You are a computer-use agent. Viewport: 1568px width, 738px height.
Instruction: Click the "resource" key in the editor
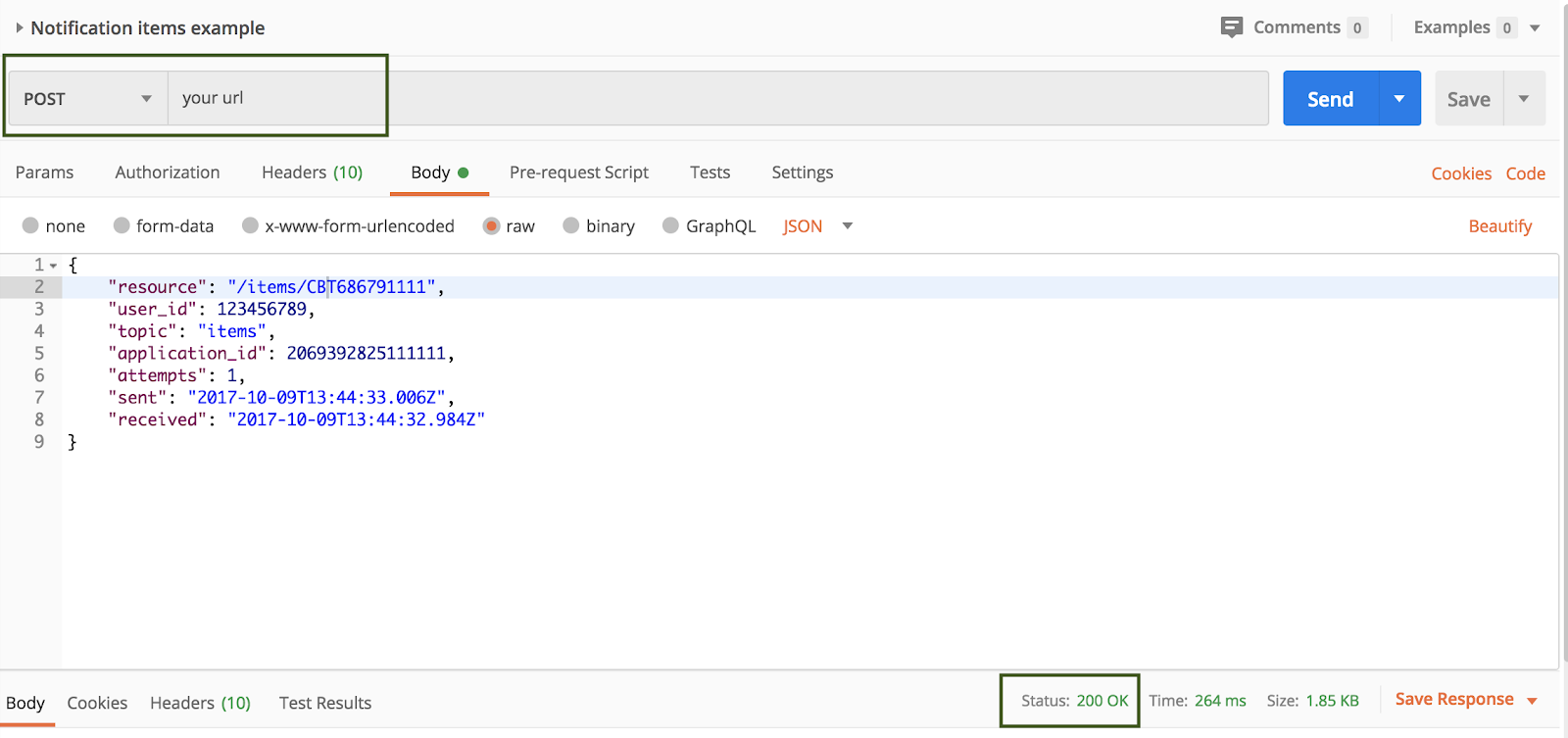[x=157, y=287]
